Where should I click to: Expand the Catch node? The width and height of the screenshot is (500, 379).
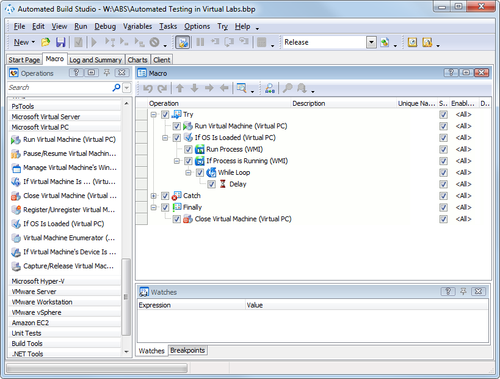(x=153, y=196)
